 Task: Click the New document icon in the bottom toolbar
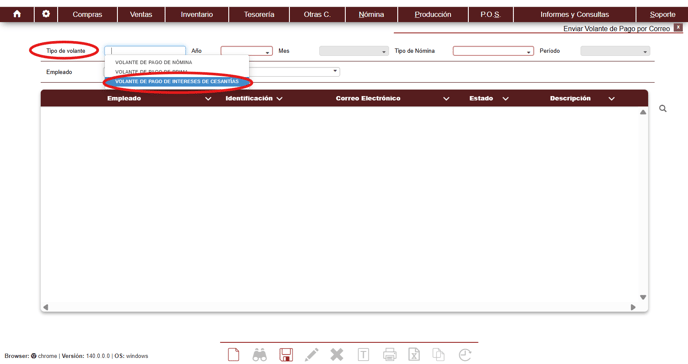(233, 354)
